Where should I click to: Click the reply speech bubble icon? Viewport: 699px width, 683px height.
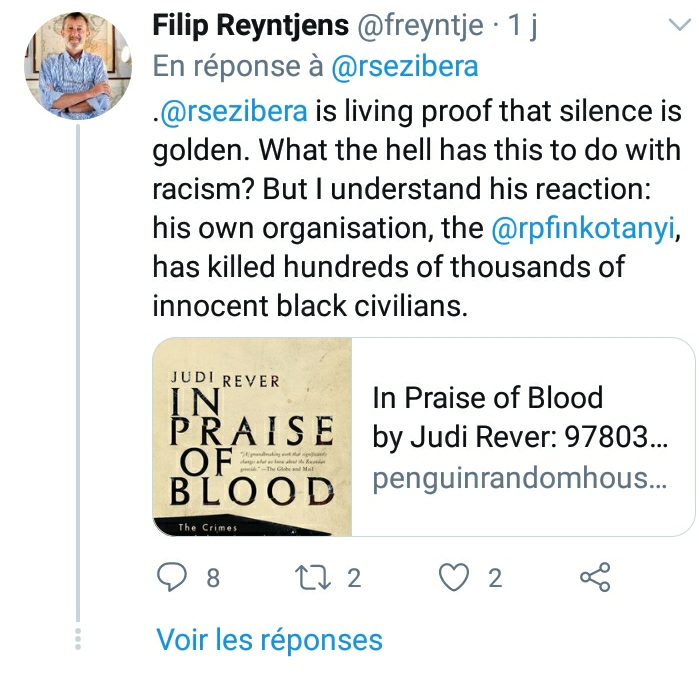[174, 577]
